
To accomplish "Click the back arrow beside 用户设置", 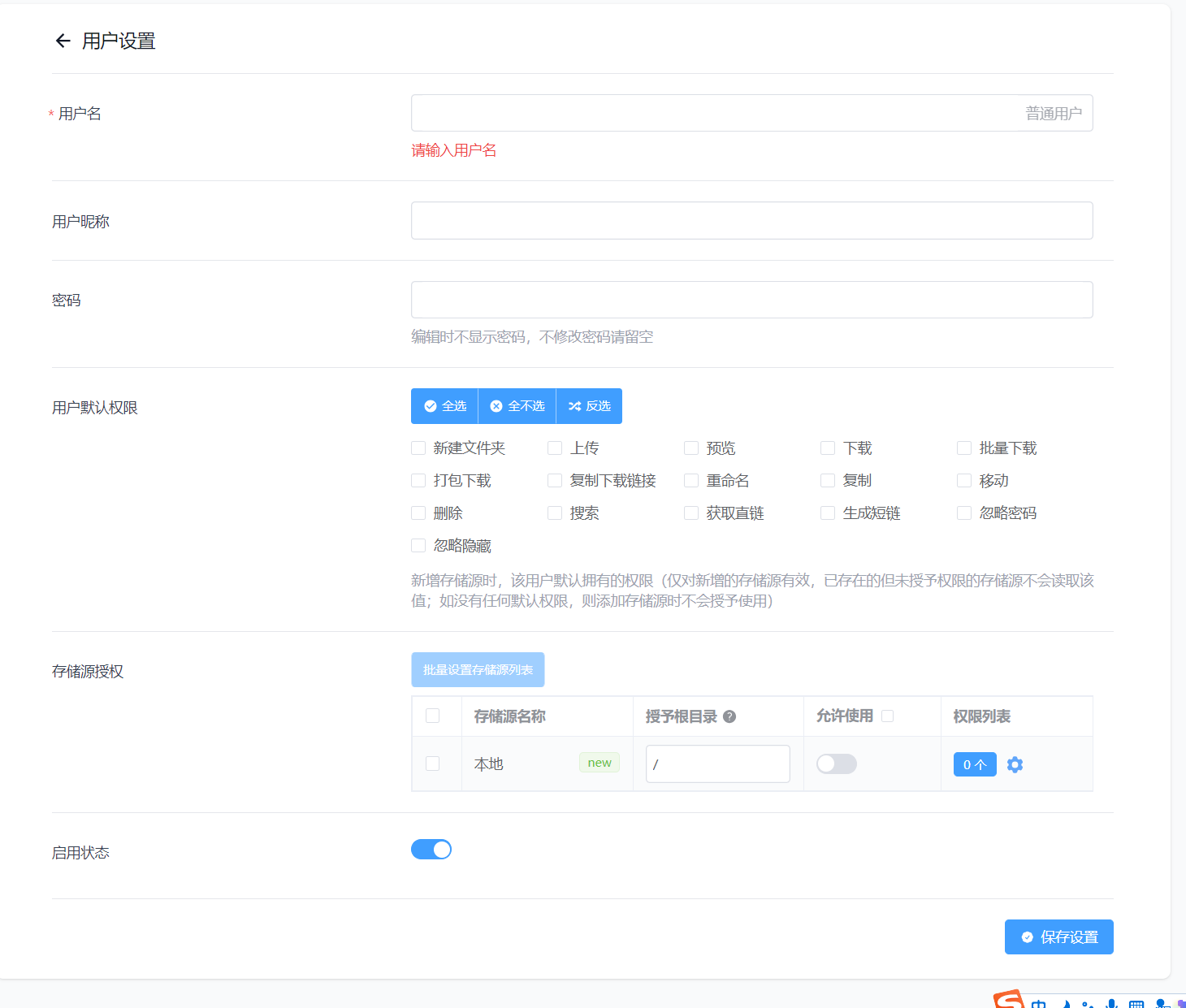I will tap(63, 41).
